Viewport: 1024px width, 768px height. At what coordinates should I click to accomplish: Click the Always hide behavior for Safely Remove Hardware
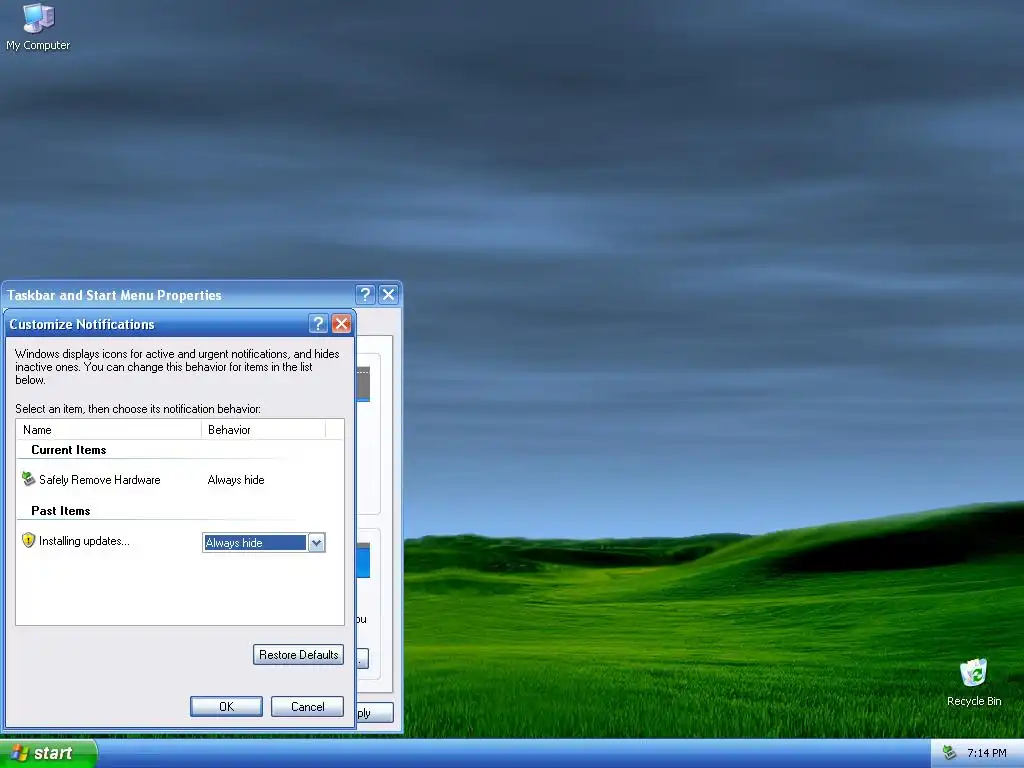(236, 479)
